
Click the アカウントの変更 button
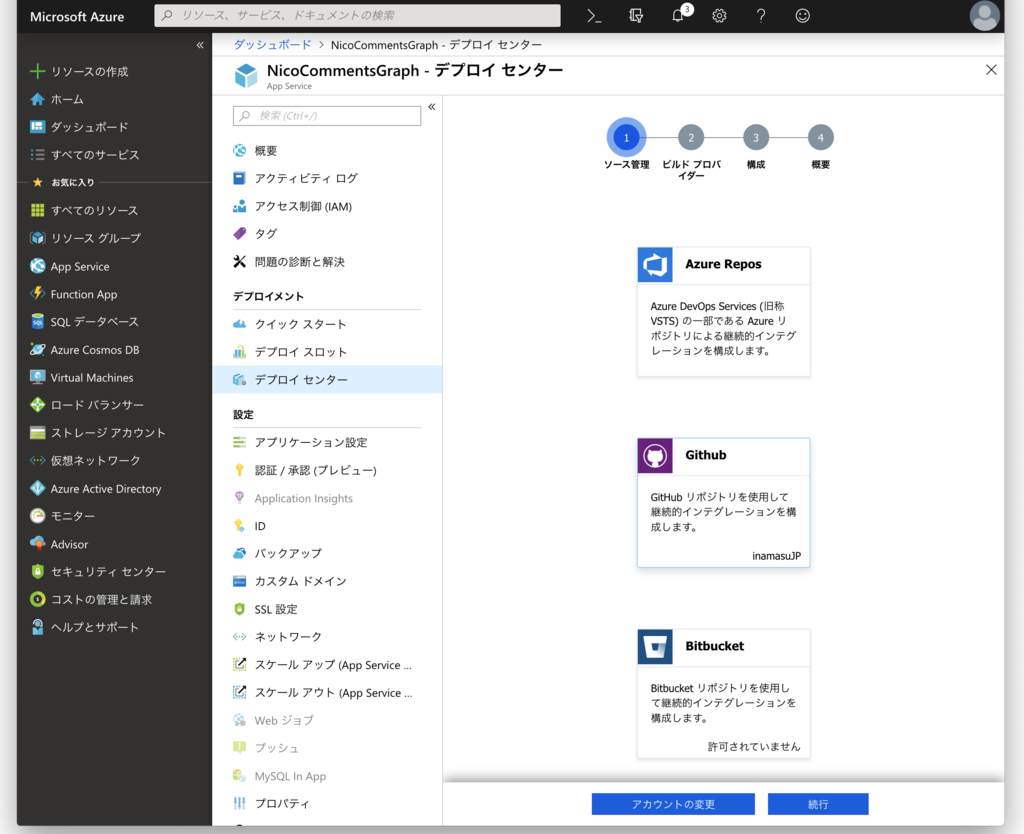673,804
